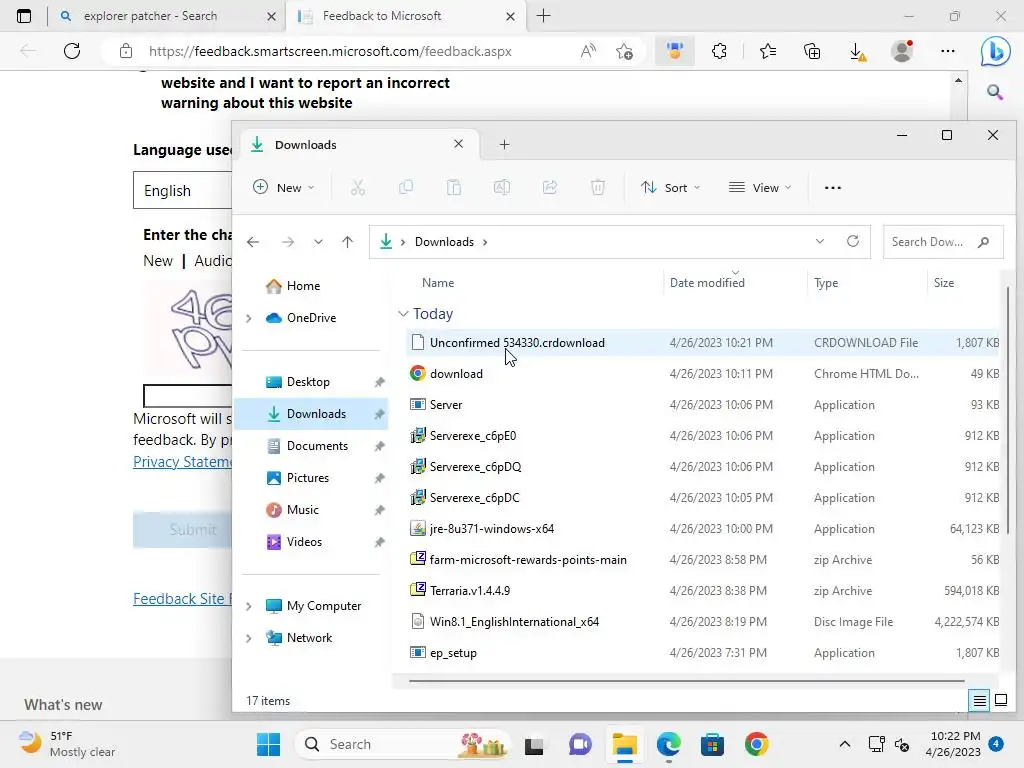Open Edge Downloads icon with warning
Image resolution: width=1024 pixels, height=768 pixels.
point(857,51)
